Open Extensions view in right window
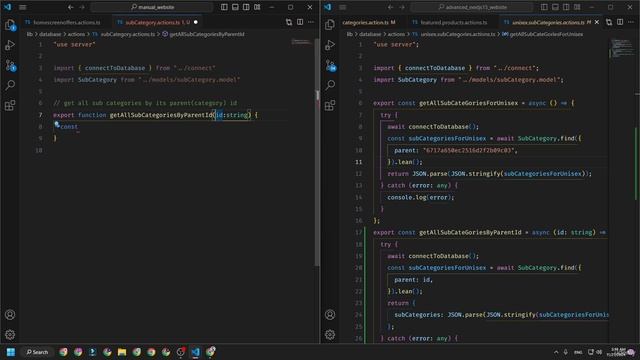This screenshot has width=640, height=360. (330, 105)
